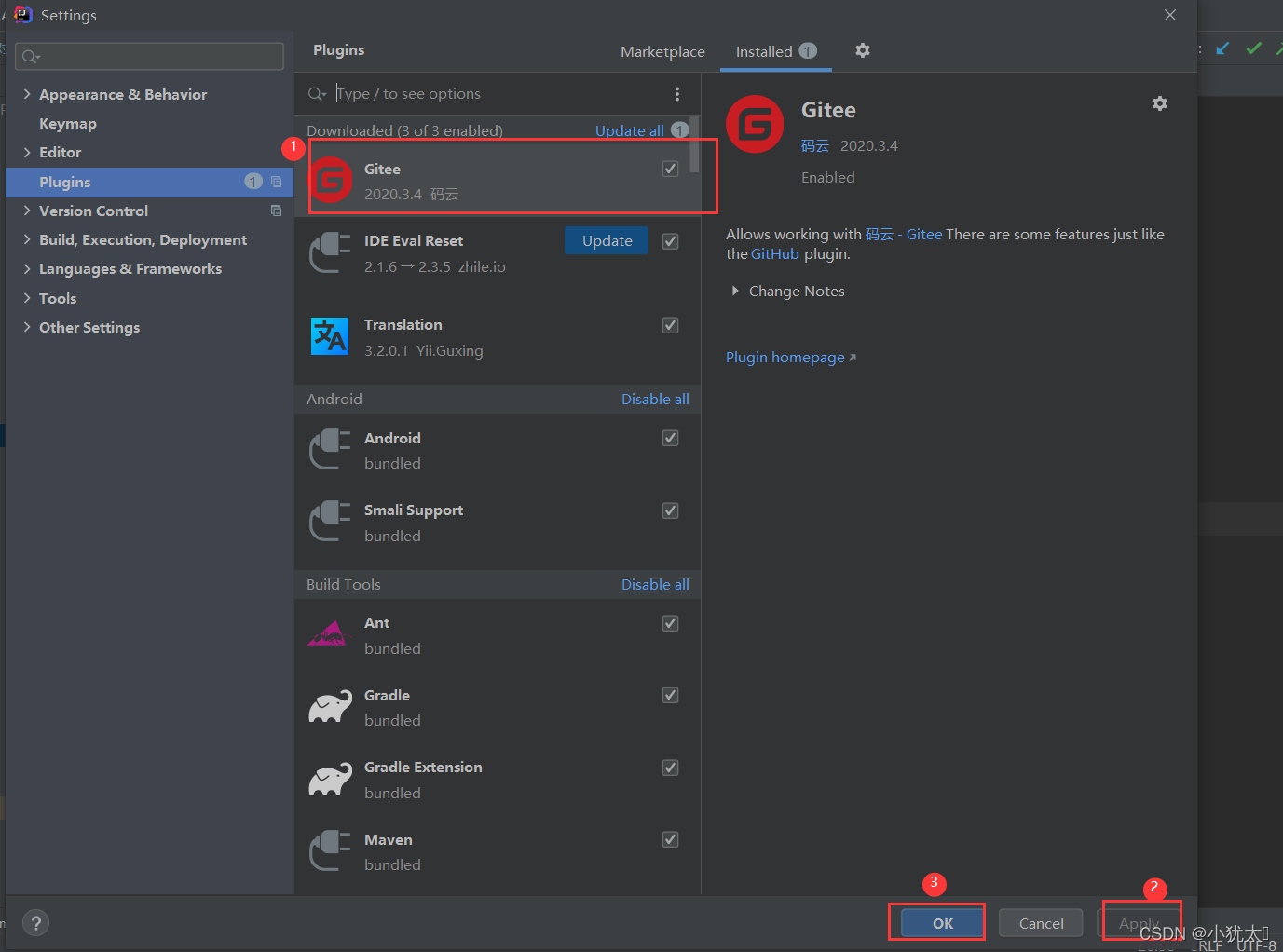Toggle the IDE Eval Reset checkbox

(x=670, y=241)
